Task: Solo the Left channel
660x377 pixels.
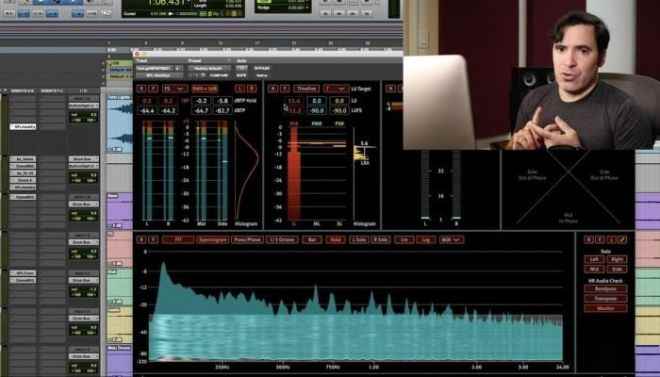Action: (594, 260)
